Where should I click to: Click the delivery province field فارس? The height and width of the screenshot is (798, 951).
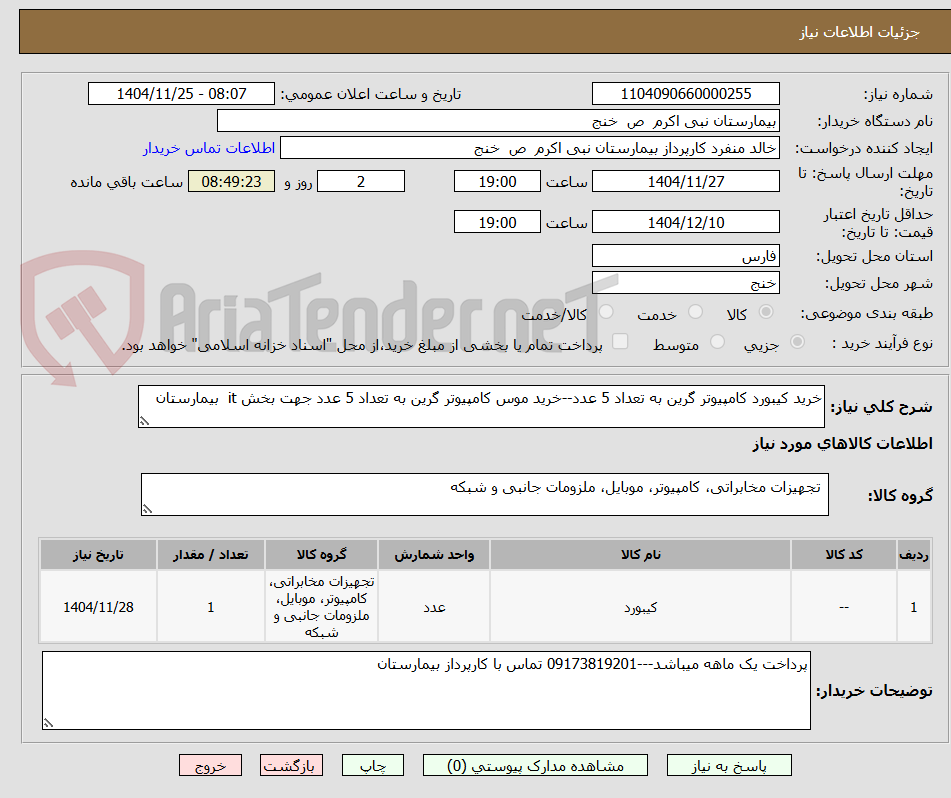coord(685,256)
